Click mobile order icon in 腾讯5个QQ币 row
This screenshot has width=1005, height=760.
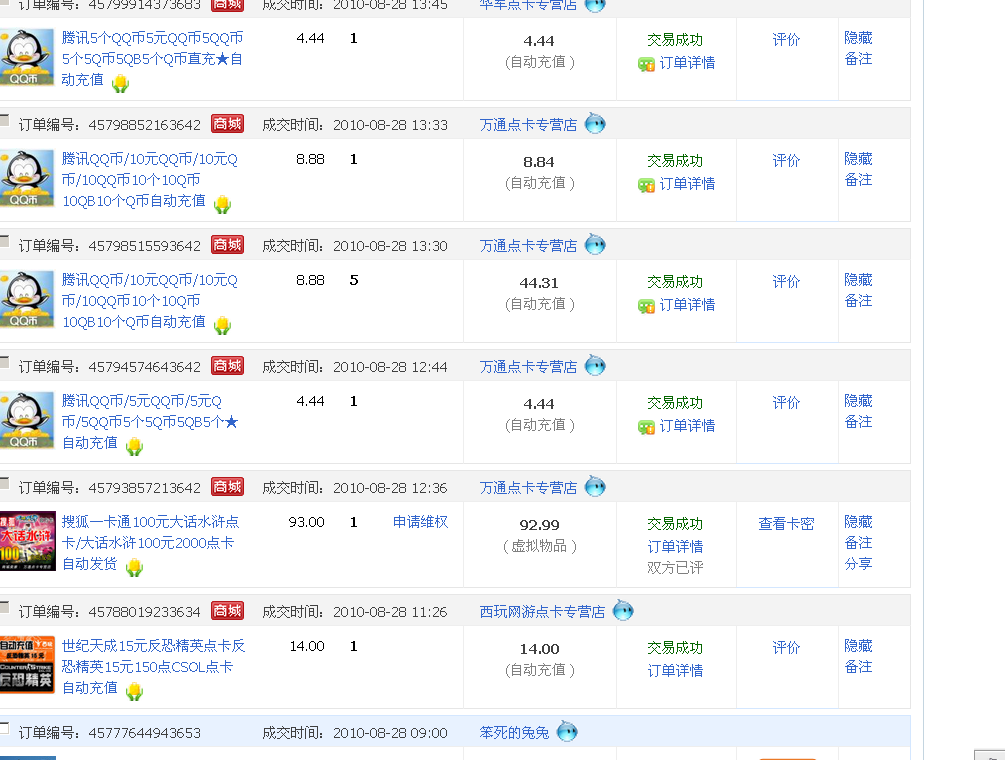[x=646, y=64]
